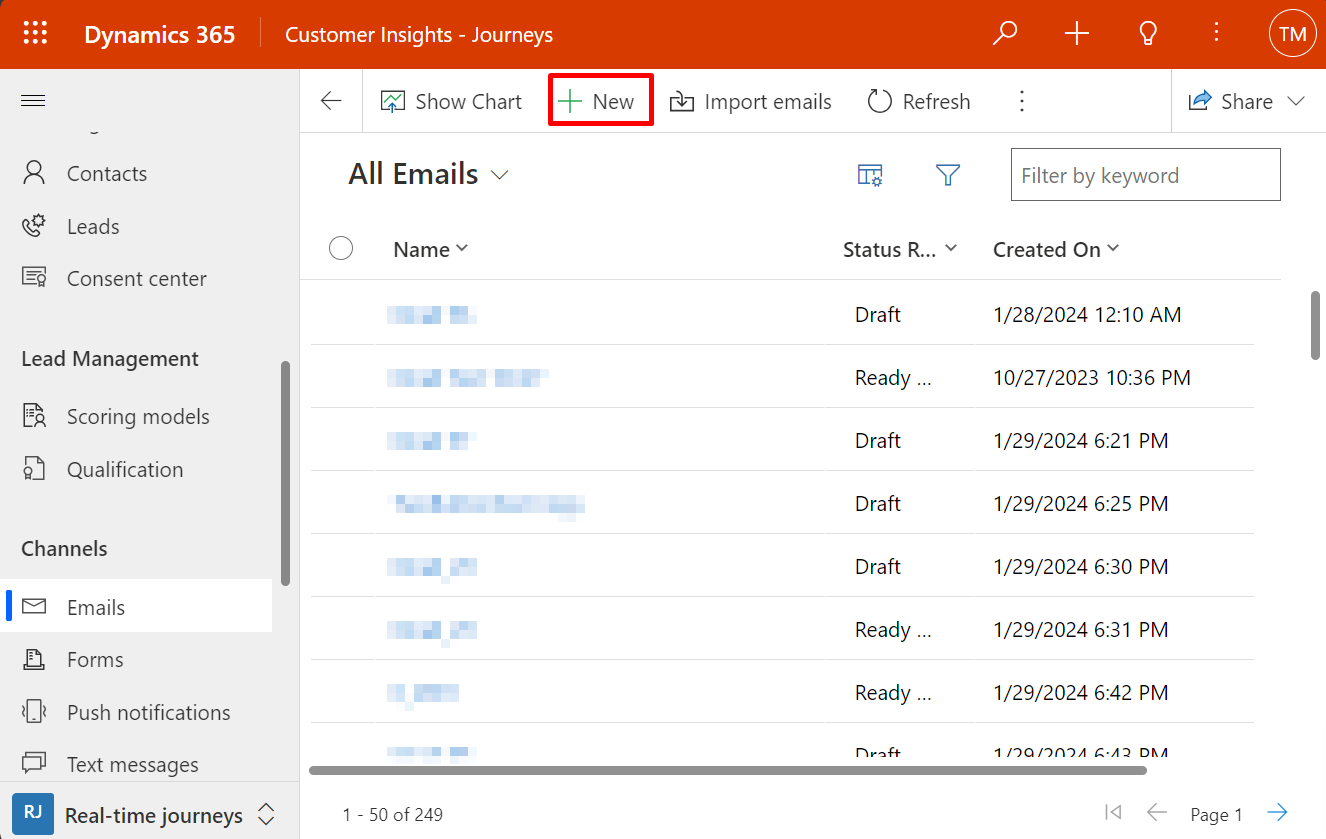Click the Leads phone-gear icon
Image resolution: width=1326 pixels, height=839 pixels.
(x=34, y=226)
